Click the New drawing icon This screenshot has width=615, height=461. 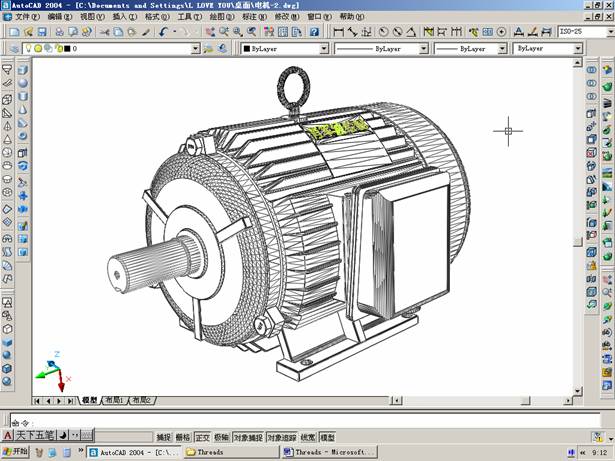14,32
